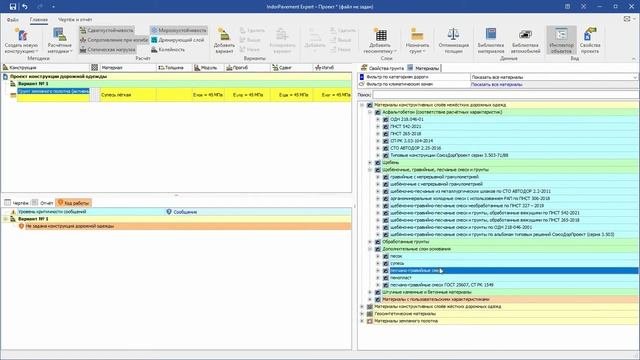Screen dimensions: 640x360
Task: Click the Сдвиг column header
Action: 291,67
